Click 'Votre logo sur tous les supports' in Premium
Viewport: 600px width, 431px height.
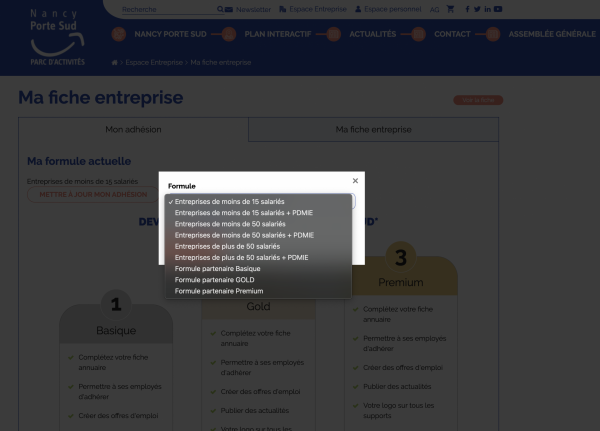point(399,410)
